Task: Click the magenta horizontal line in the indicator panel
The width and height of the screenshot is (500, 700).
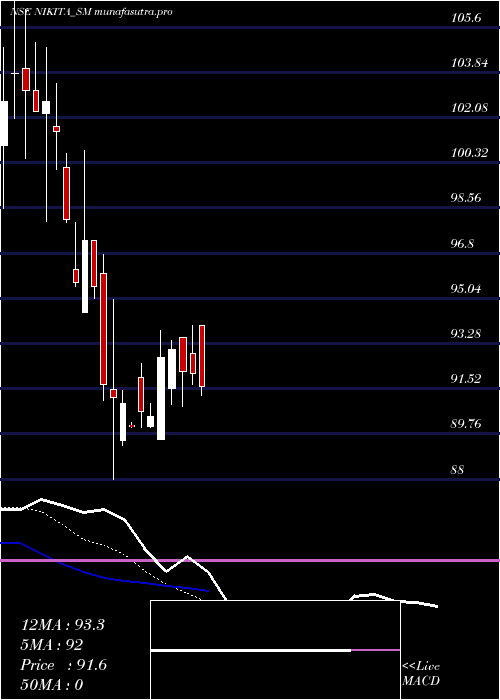Action: pyautogui.click(x=250, y=560)
